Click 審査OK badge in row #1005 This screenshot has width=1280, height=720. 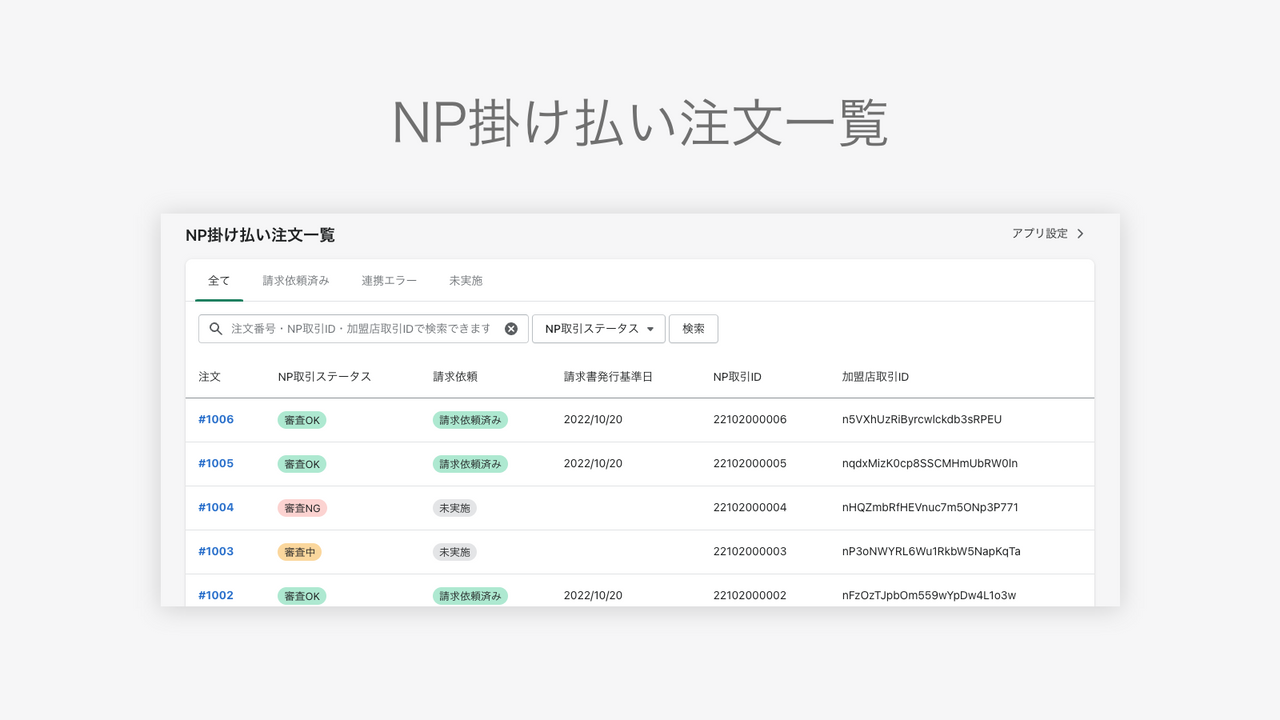302,464
